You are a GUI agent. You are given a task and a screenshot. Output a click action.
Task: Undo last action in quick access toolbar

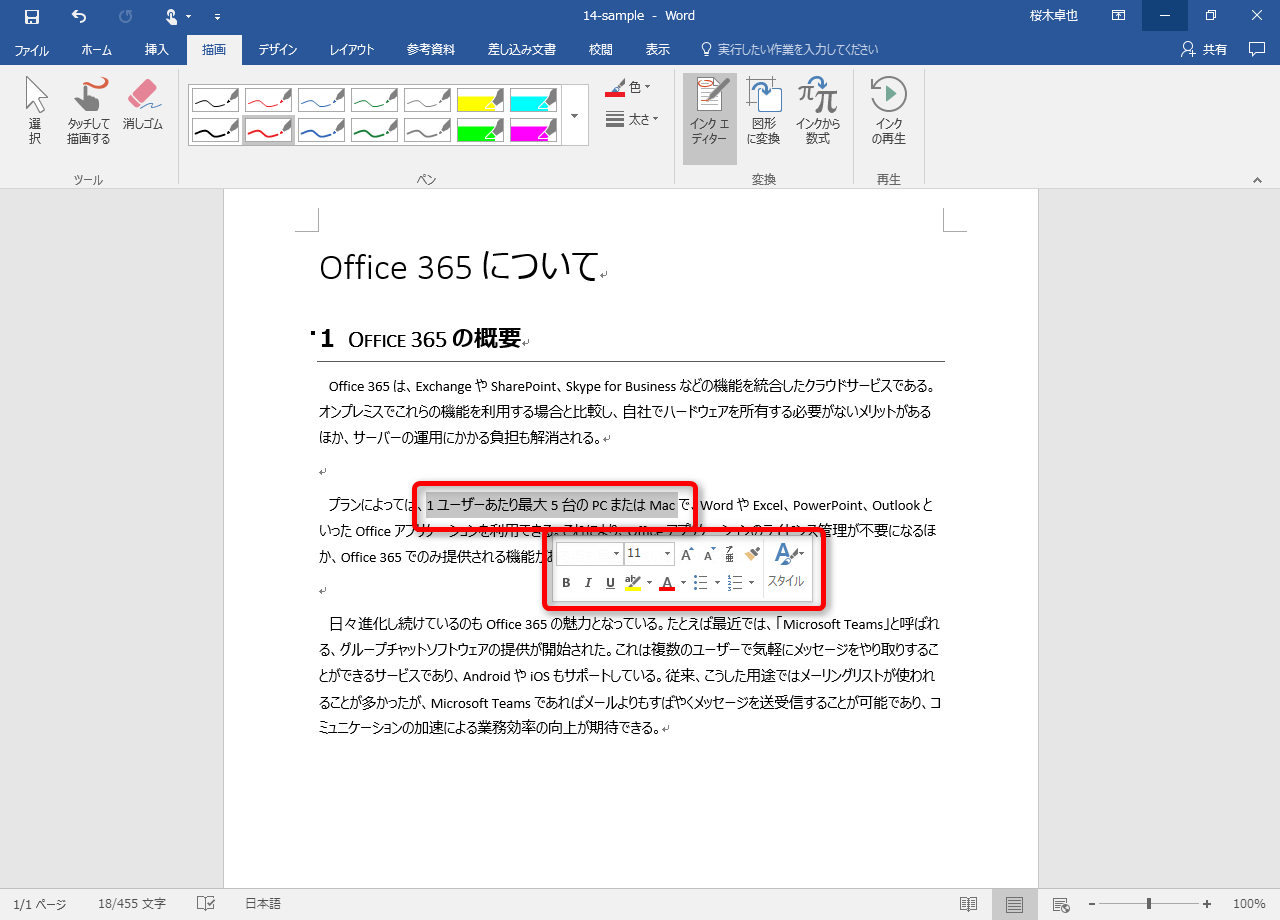79,16
